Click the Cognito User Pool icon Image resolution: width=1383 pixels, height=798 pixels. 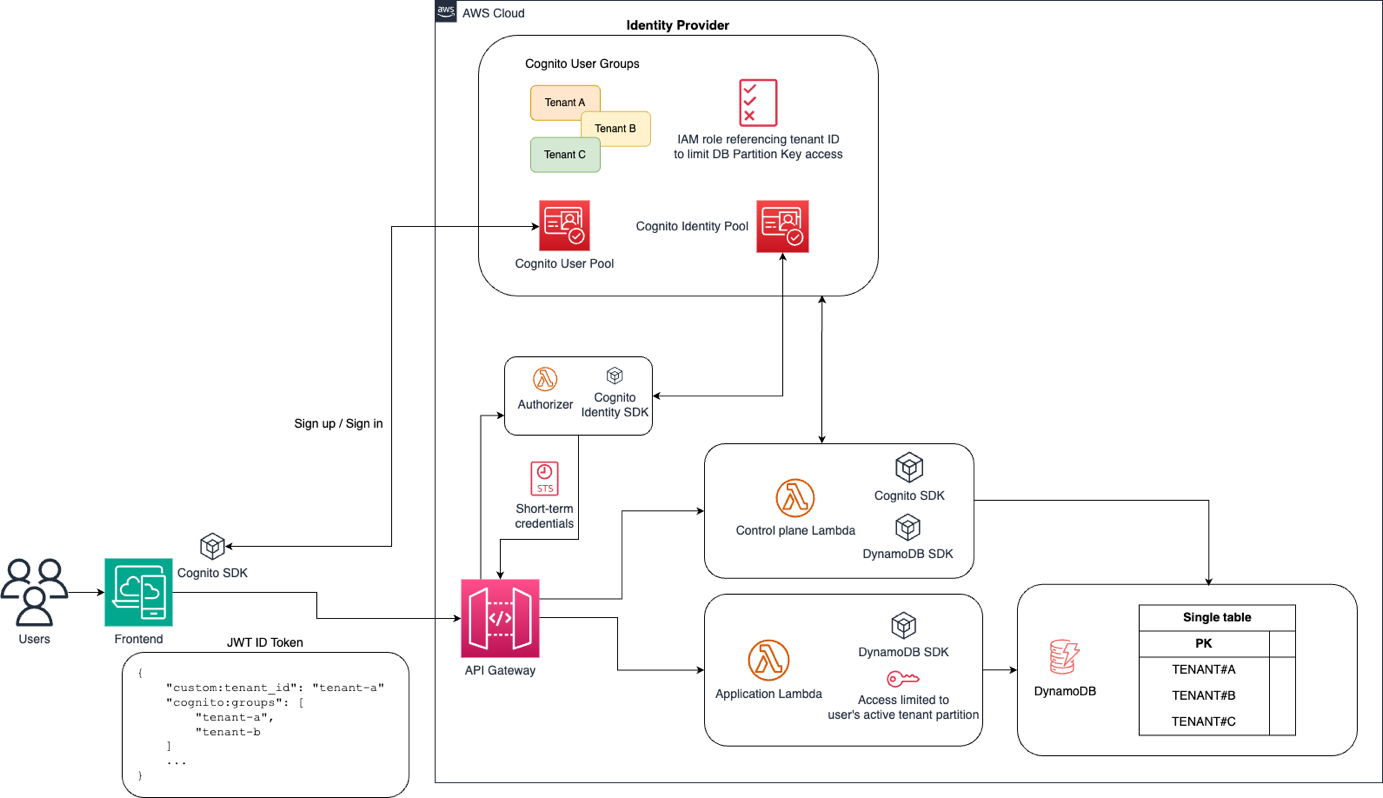(x=564, y=226)
